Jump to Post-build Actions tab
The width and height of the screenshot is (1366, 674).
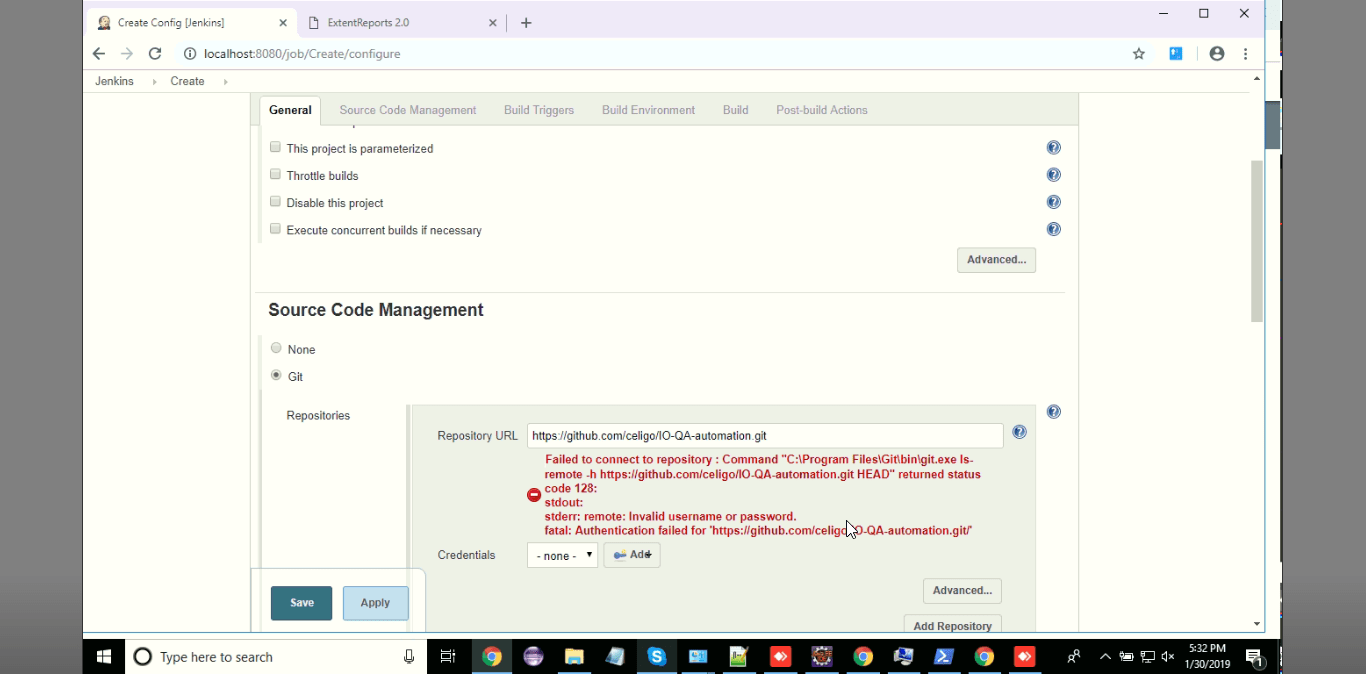click(822, 110)
